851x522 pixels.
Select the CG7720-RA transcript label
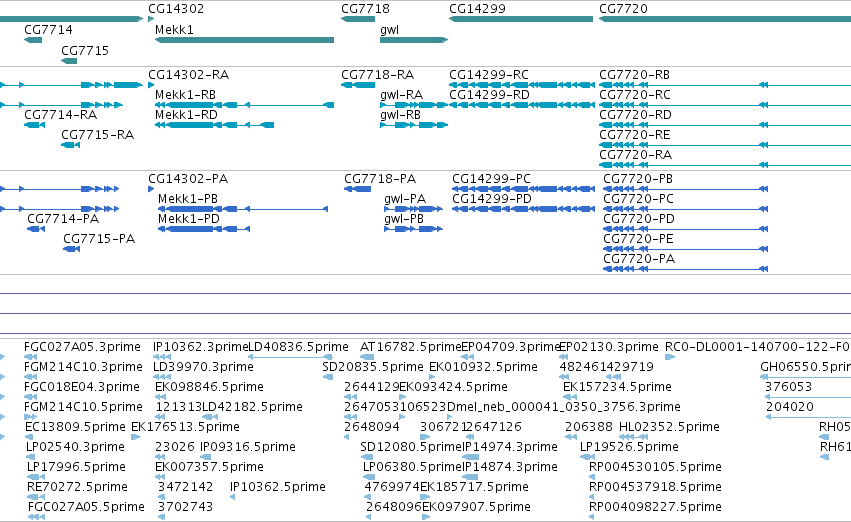coord(635,155)
